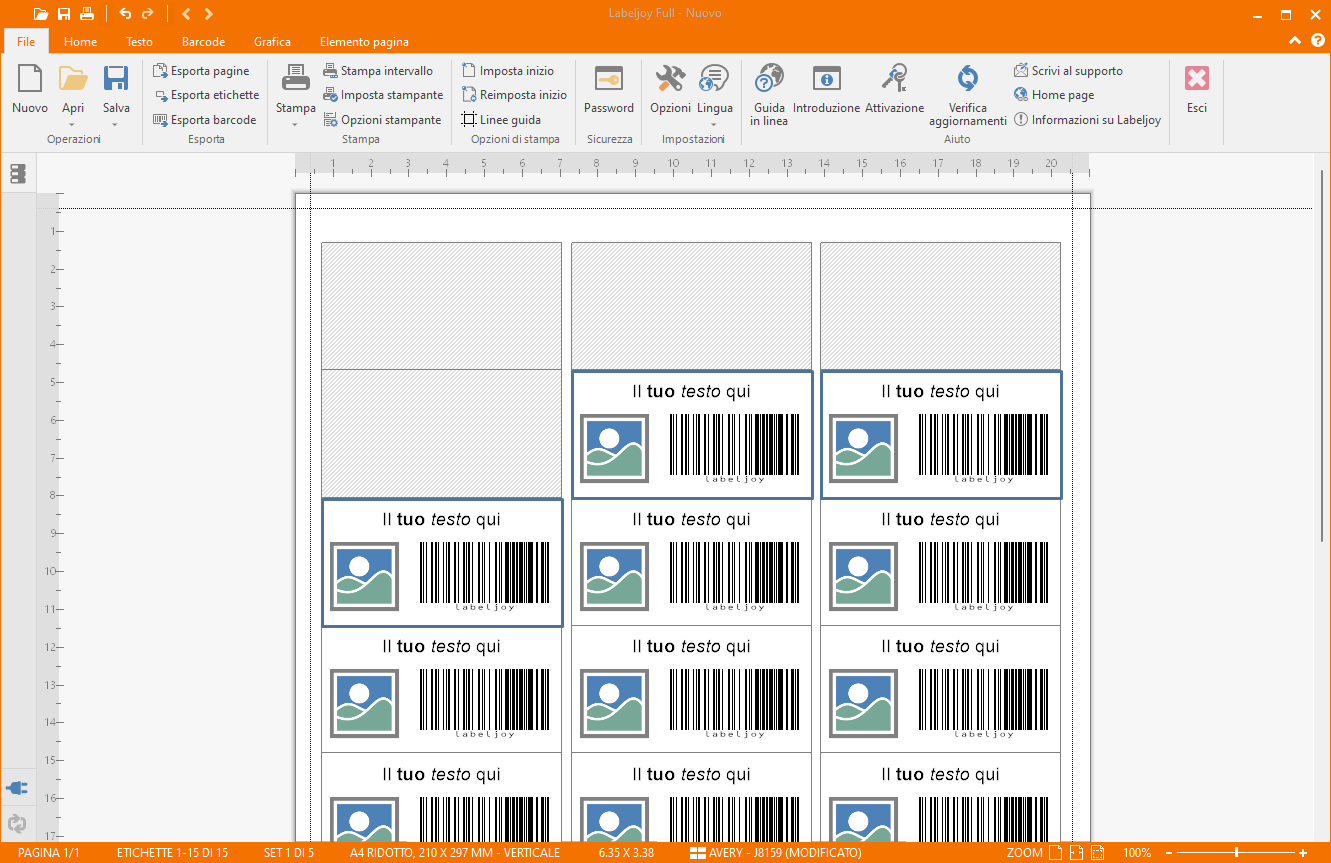Switch to the File tab
Viewport: 1331px width, 863px height.
point(26,42)
